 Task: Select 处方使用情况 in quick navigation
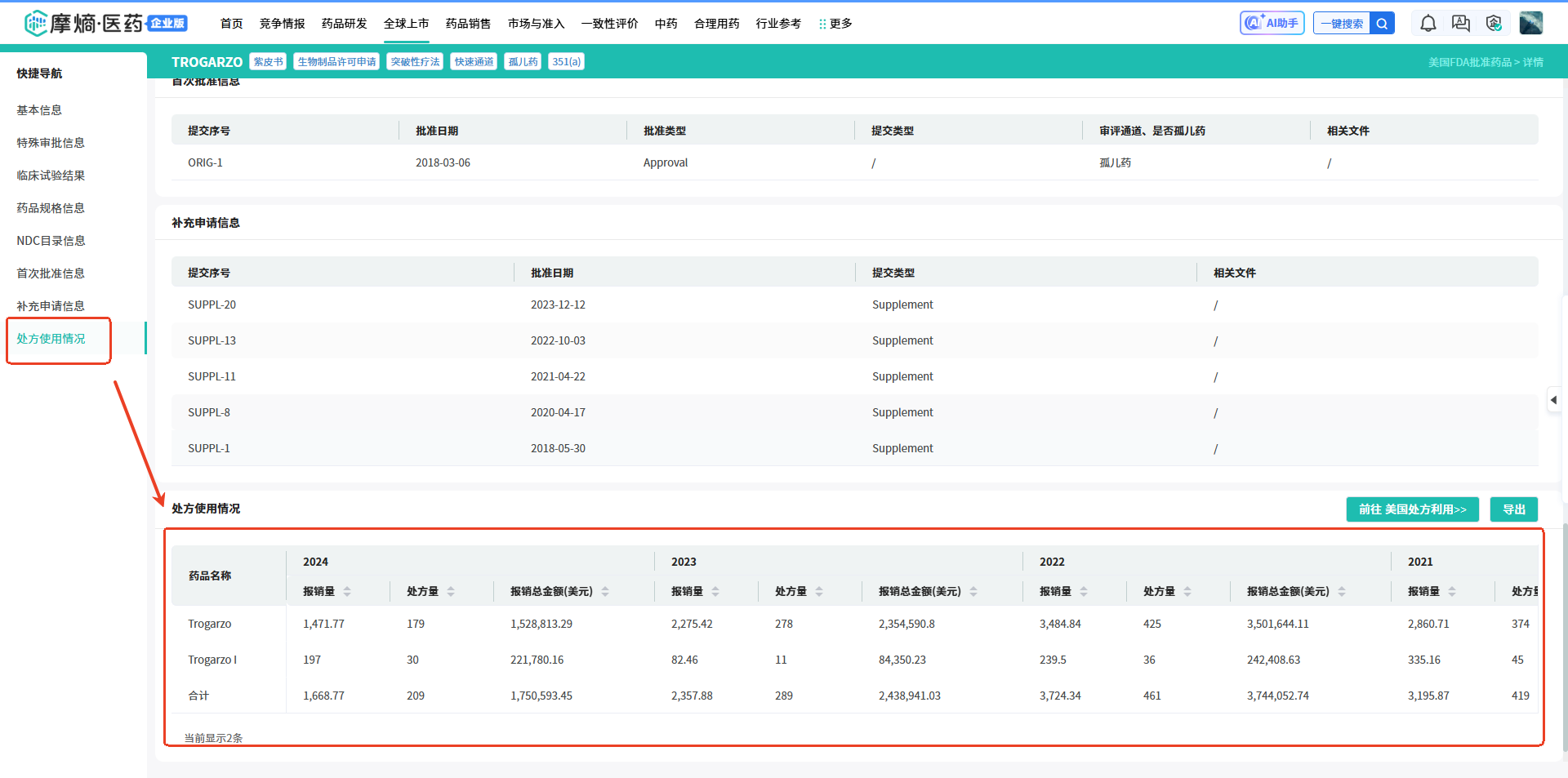point(51,339)
